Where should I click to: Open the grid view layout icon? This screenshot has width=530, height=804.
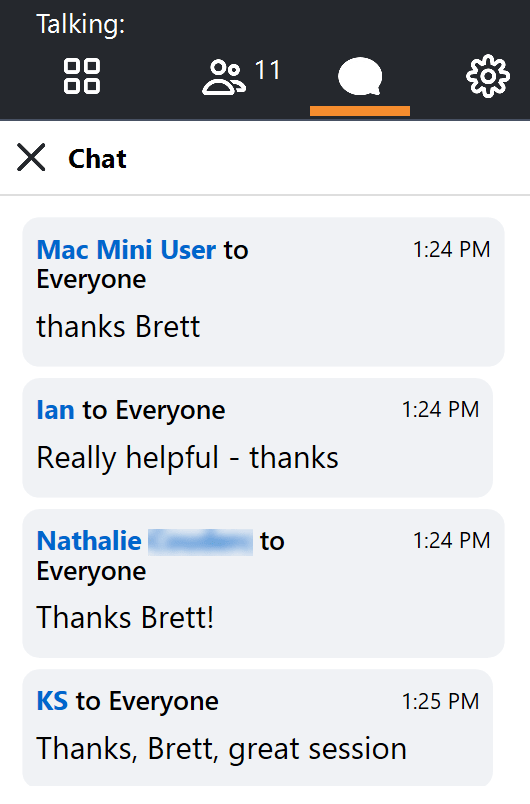point(82,76)
